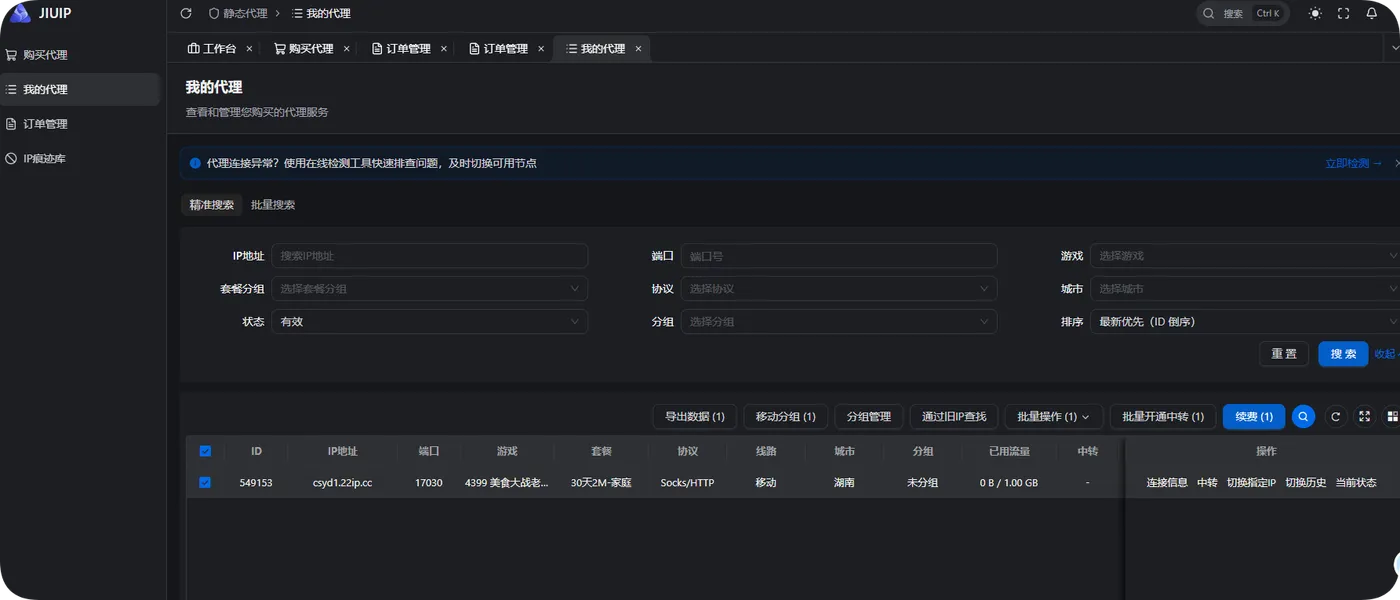Viewport: 1400px width, 600px height.
Task: Click 移动分组 (1) button
Action: tap(786, 416)
